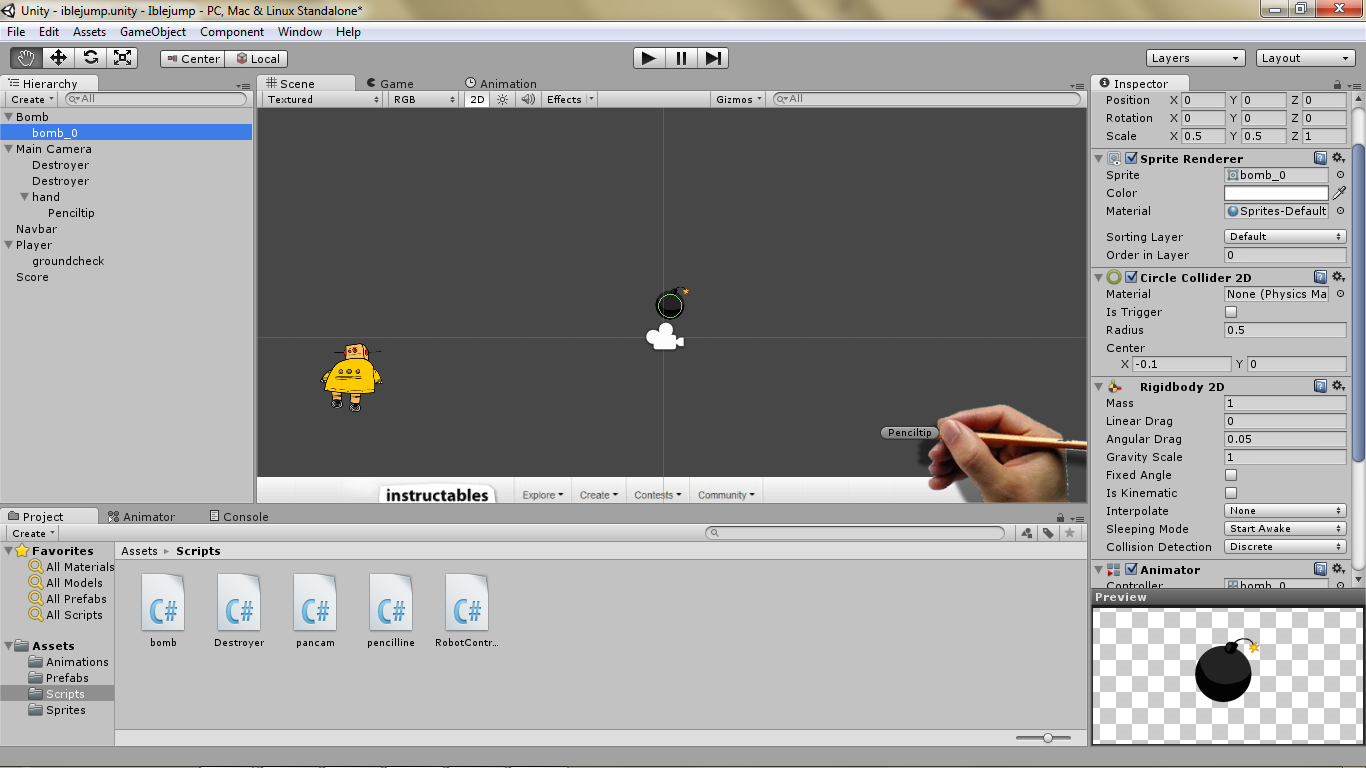Open Circle Collider 2D gear settings menu

[x=1338, y=277]
